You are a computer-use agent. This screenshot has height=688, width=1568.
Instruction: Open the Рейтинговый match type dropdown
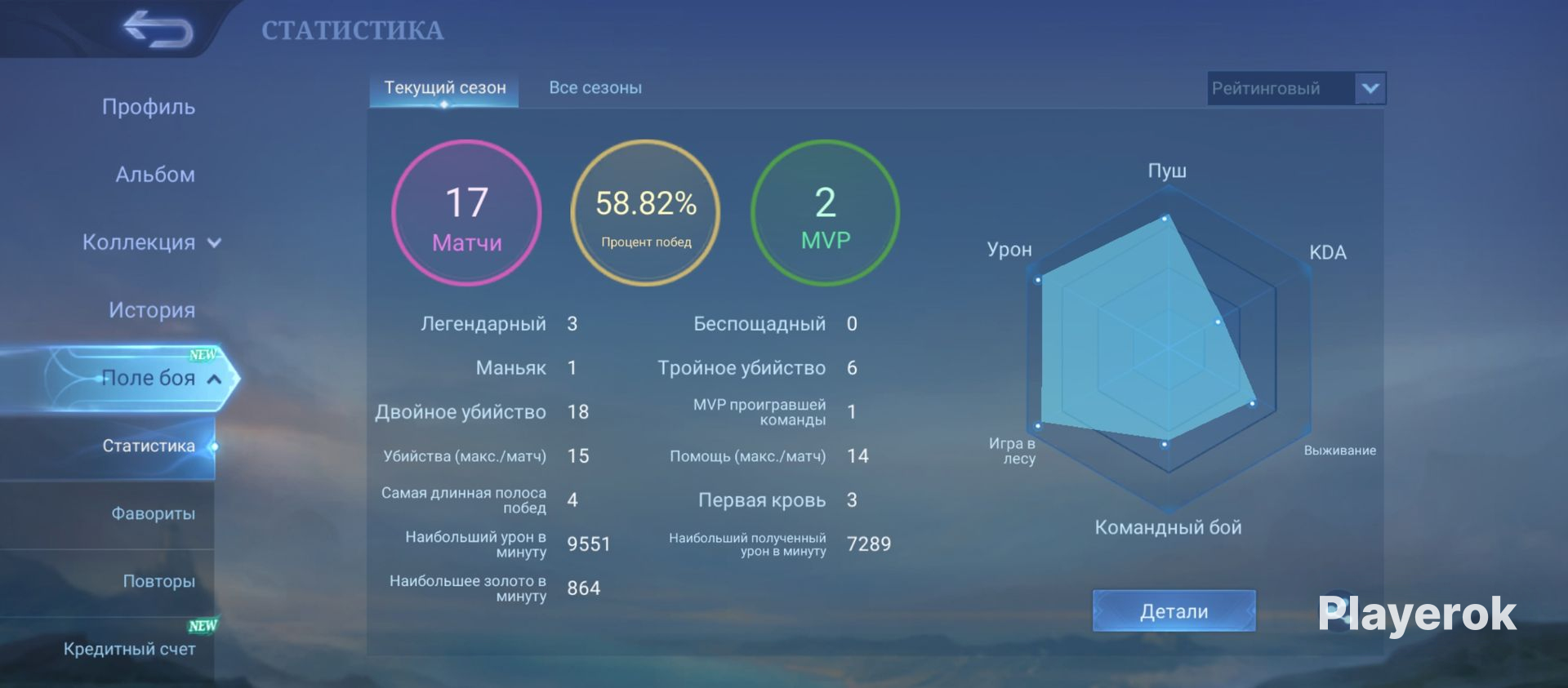pyautogui.click(x=1297, y=88)
